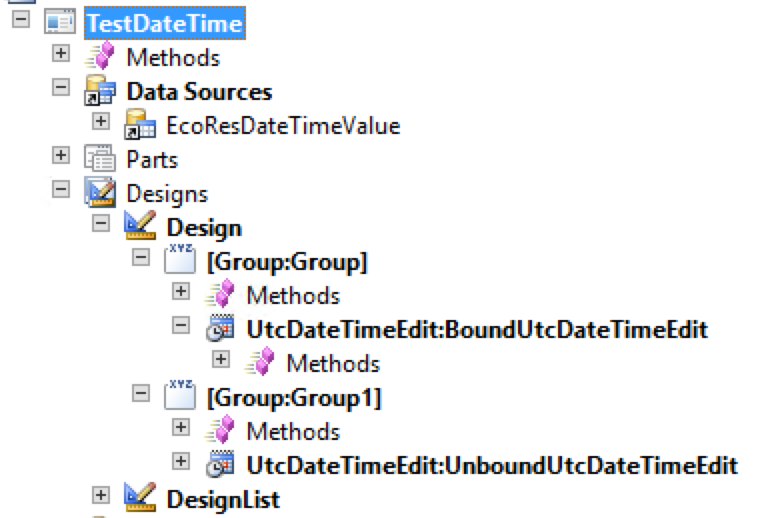Screen dimensions: 768x518
Task: Select the [Group:Group1] label
Action: click(x=294, y=398)
